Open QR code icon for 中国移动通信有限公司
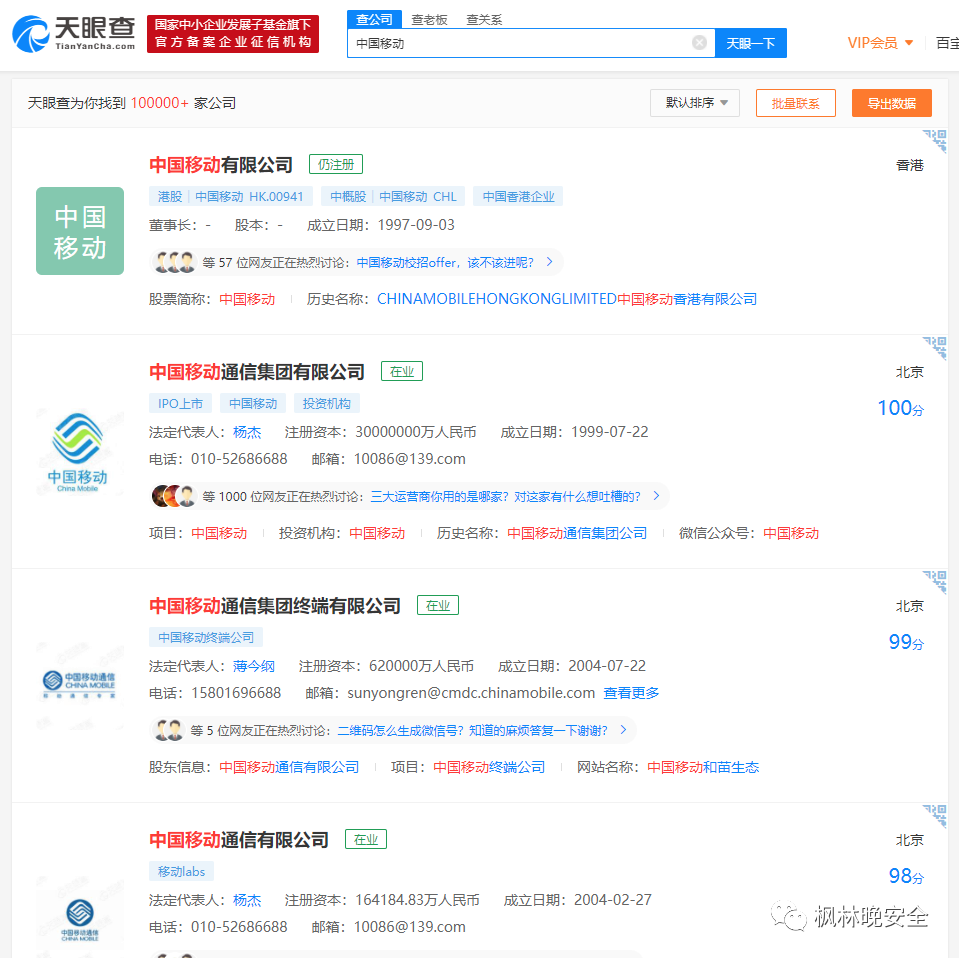Image resolution: width=959 pixels, height=958 pixels. click(x=935, y=816)
